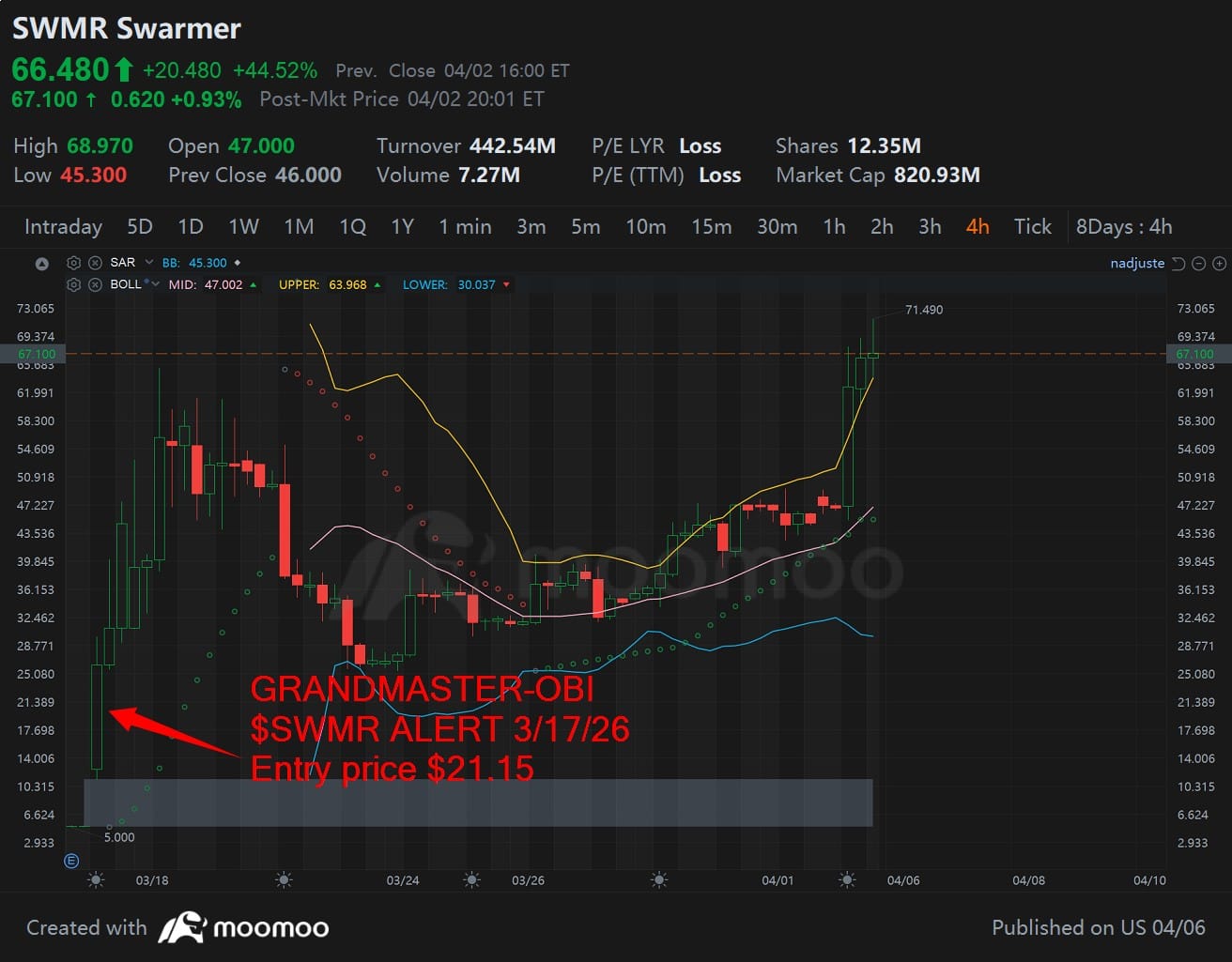This screenshot has height=962, width=1232.
Task: Select the 1D timeframe tab
Action: coord(191,227)
